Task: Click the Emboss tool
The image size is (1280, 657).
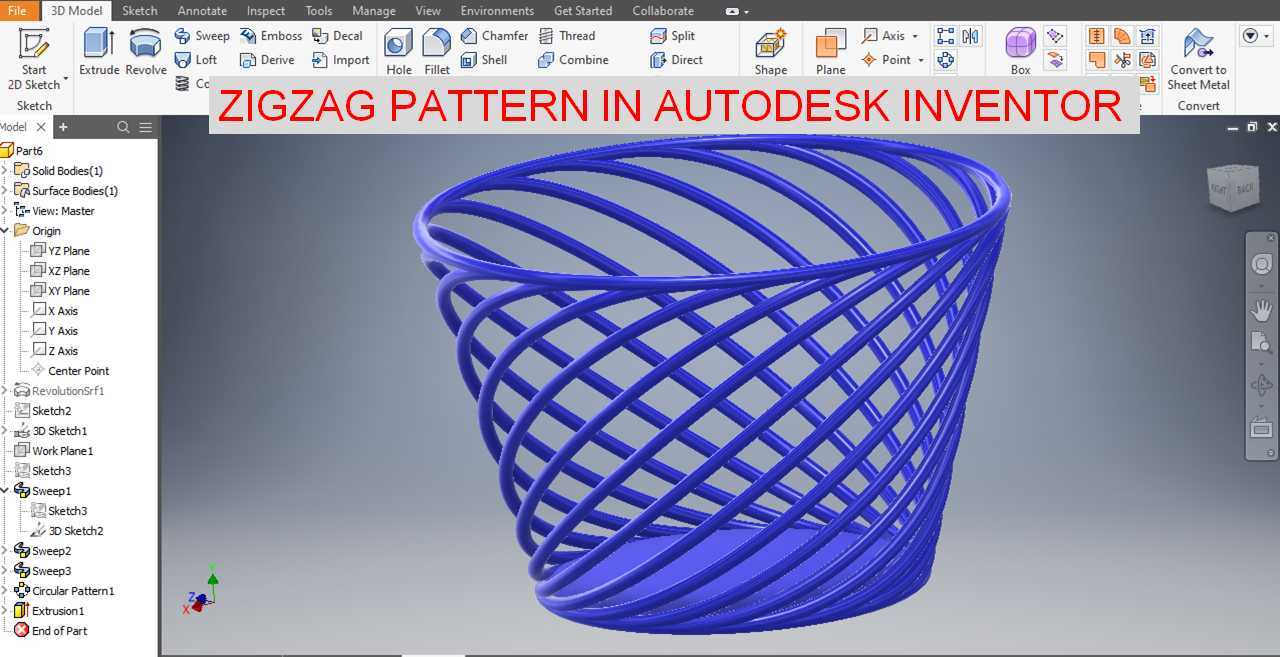Action: [x=271, y=36]
